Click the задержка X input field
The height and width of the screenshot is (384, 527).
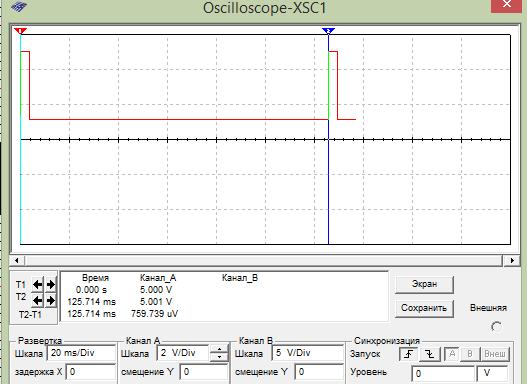pyautogui.click(x=91, y=372)
